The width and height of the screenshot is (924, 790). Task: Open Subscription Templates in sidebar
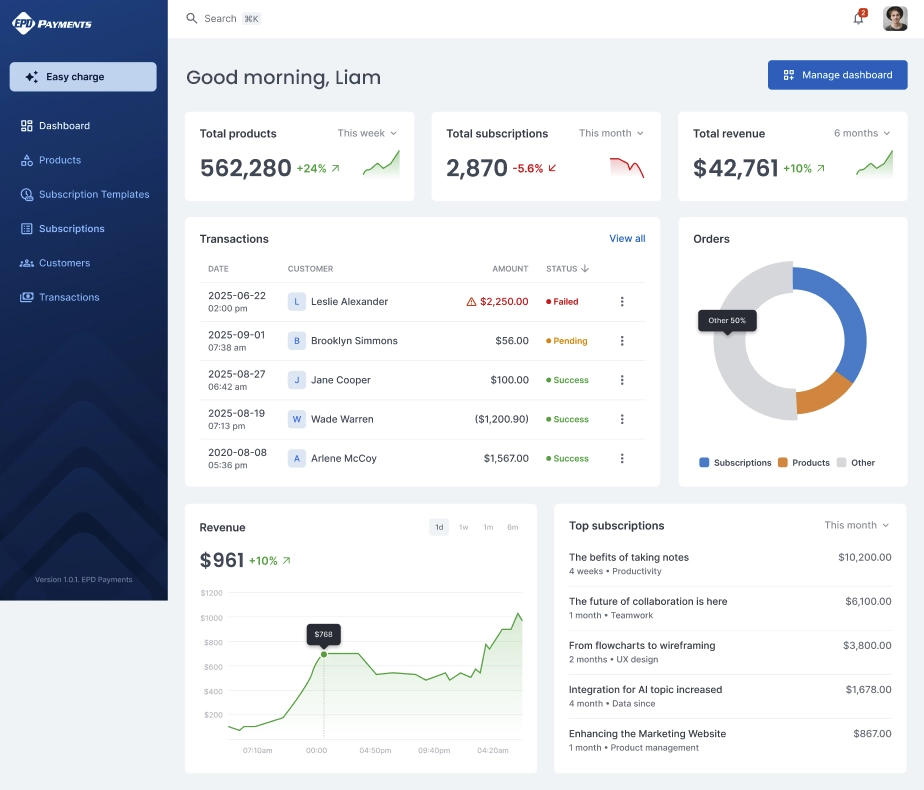83,194
